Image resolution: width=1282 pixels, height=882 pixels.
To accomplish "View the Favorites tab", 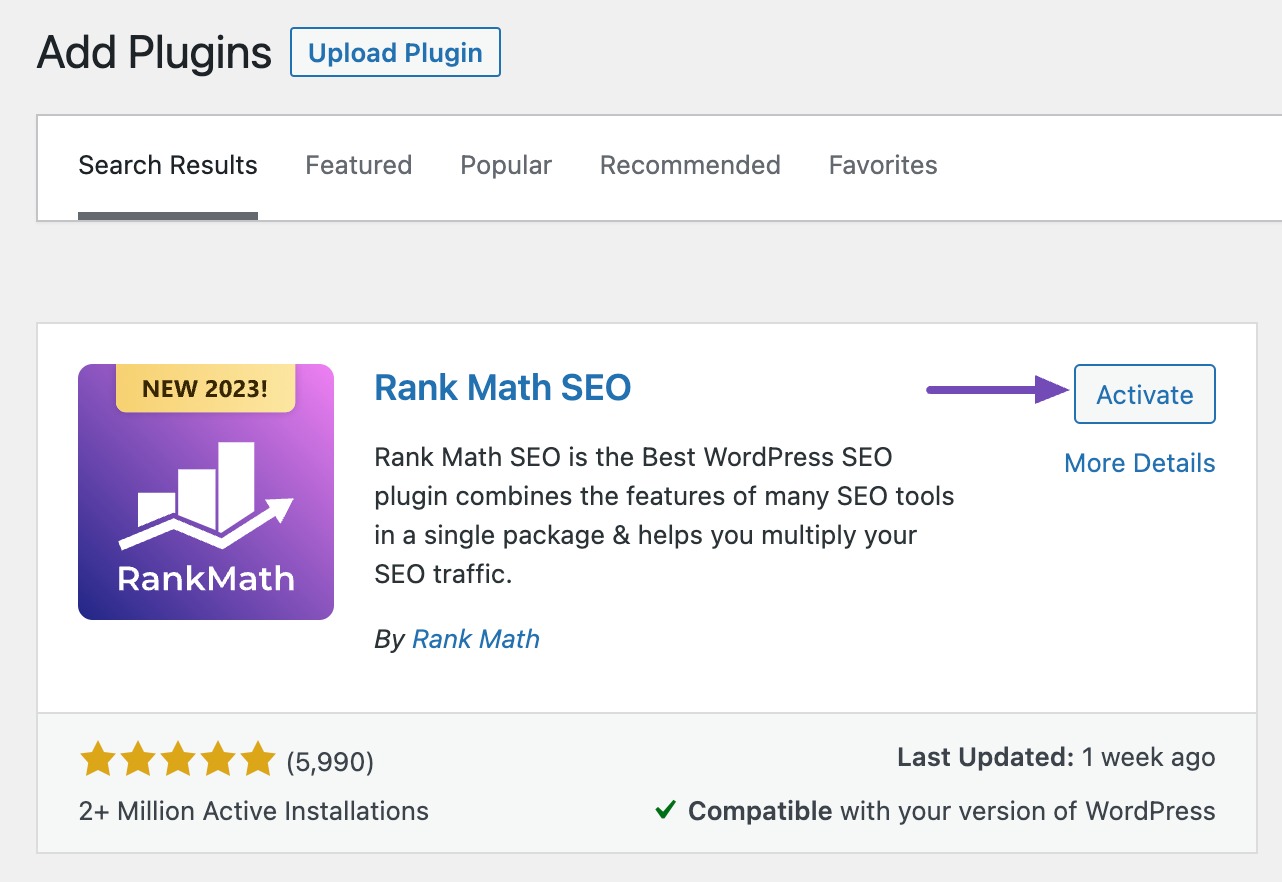I will 883,165.
